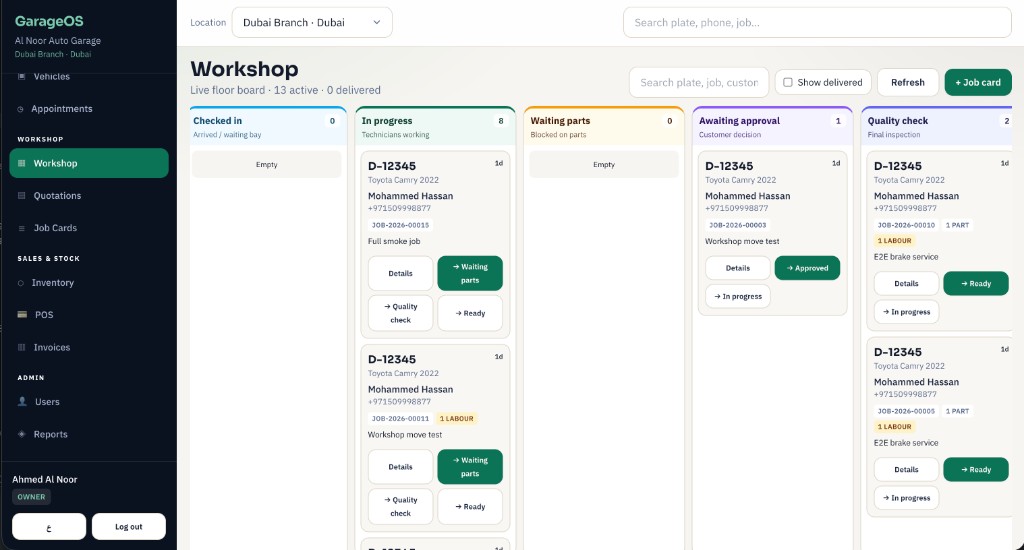Viewport: 1024px width, 550px height.
Task: Return JOB-2026-00005 to In progress
Action: pos(906,497)
